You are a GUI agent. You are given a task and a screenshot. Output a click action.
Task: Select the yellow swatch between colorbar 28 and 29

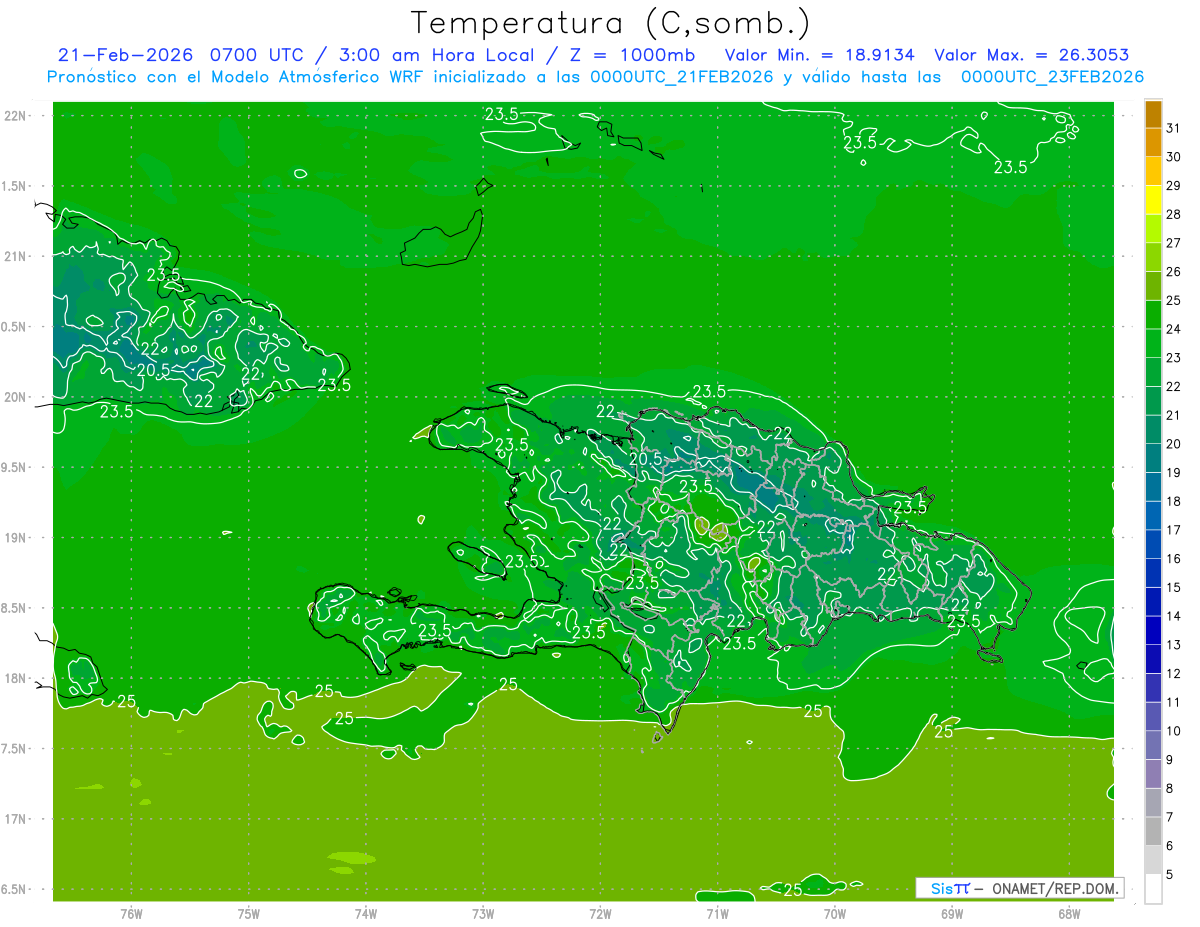[1153, 200]
